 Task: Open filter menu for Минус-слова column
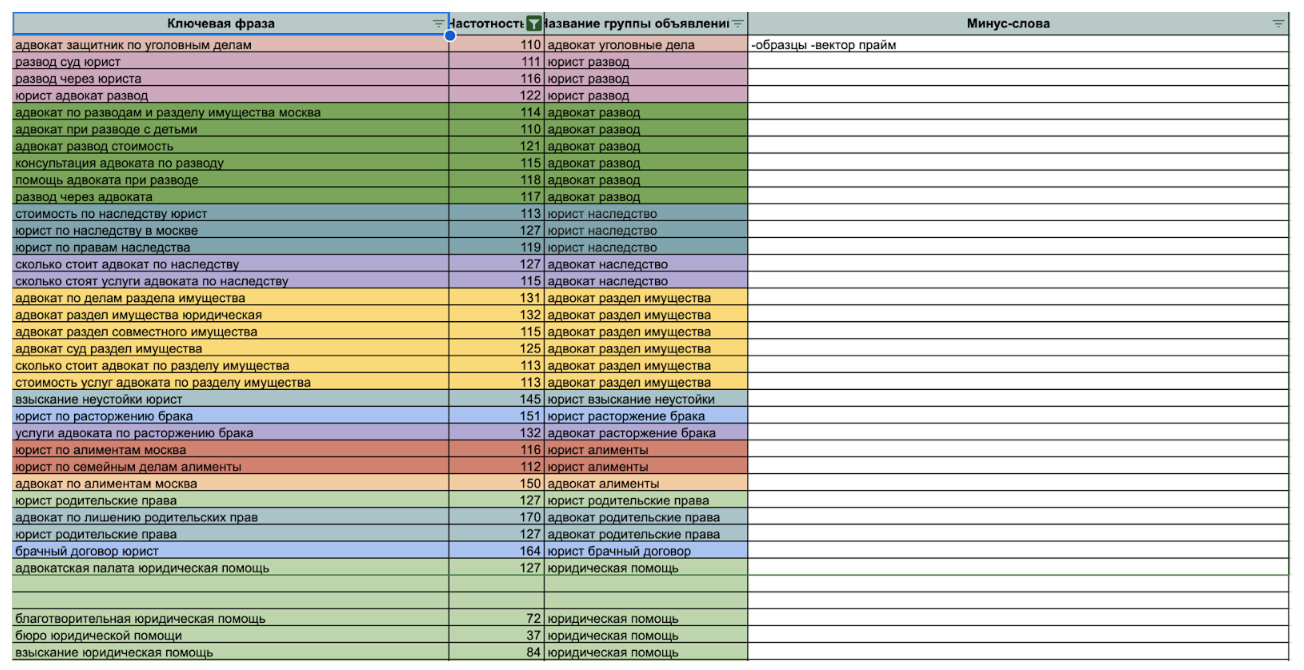pos(1279,24)
